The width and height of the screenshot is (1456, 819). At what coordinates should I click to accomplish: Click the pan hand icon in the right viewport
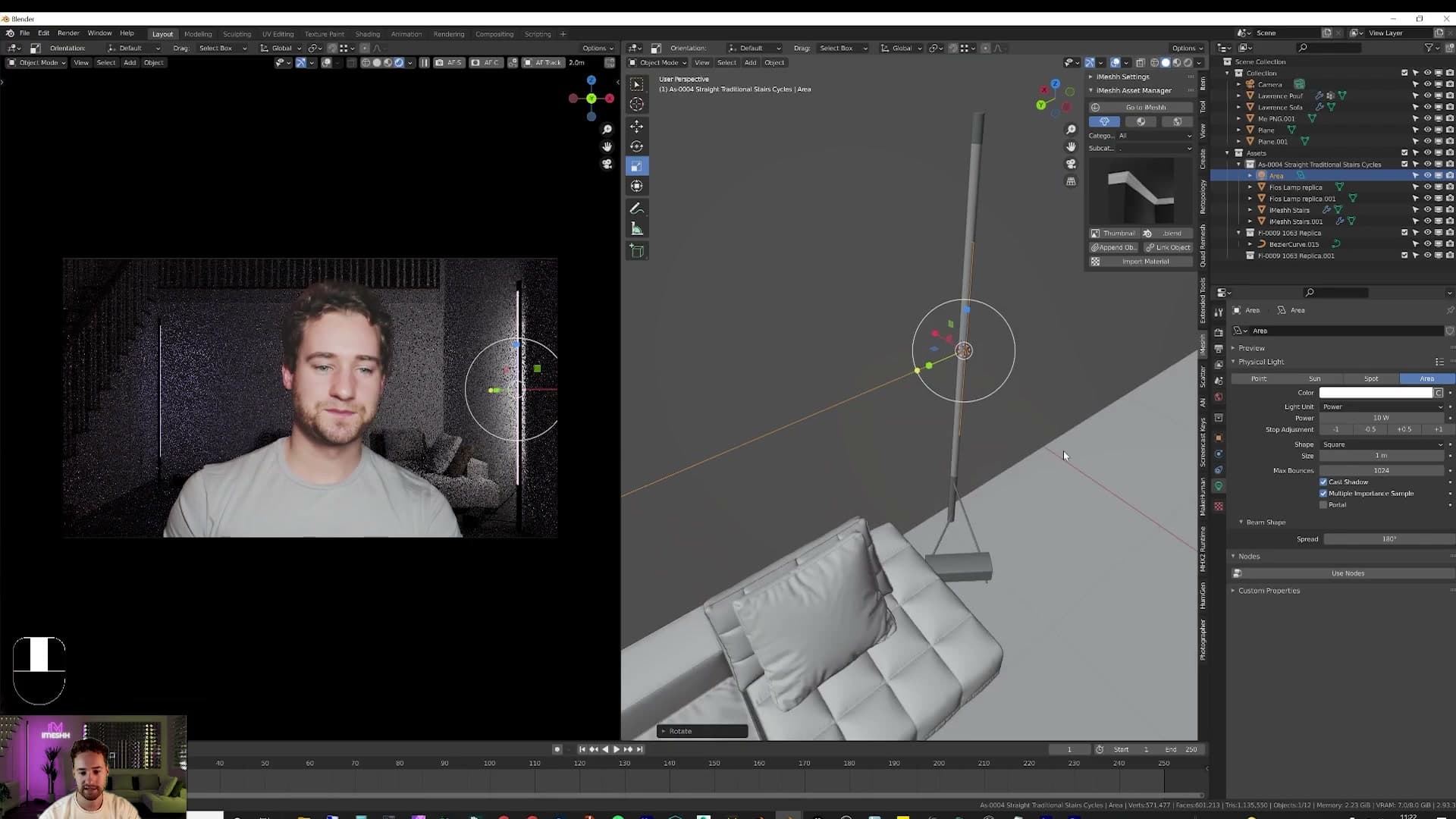pyautogui.click(x=1071, y=146)
